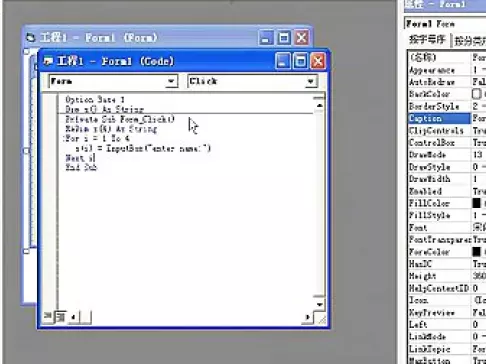Click the Next i line in code editor
486x364 pixels.
coord(81,158)
